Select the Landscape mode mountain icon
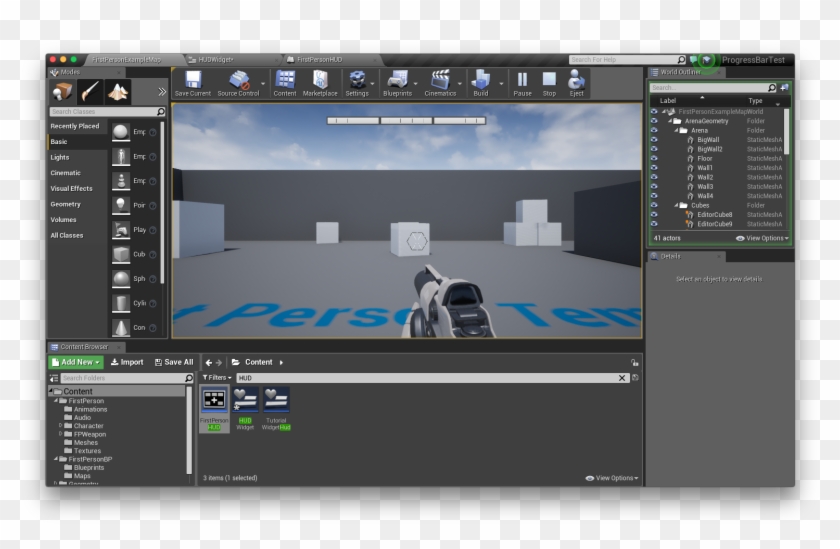The height and width of the screenshot is (549, 840). [x=118, y=91]
